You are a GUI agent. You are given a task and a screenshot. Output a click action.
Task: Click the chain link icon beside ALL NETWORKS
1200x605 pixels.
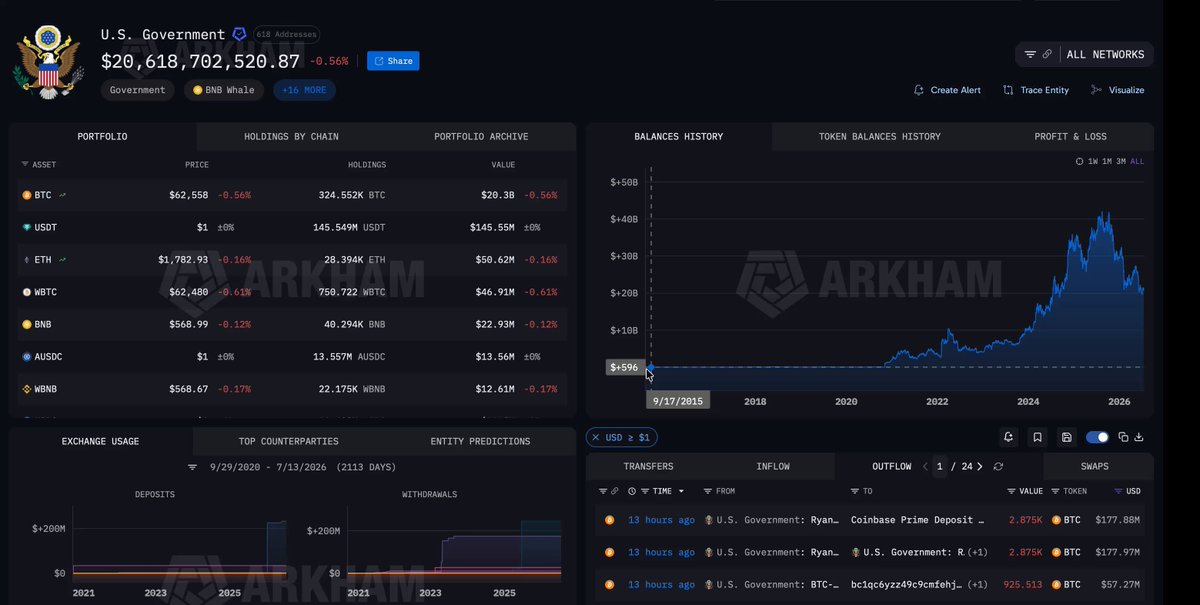click(x=1047, y=54)
